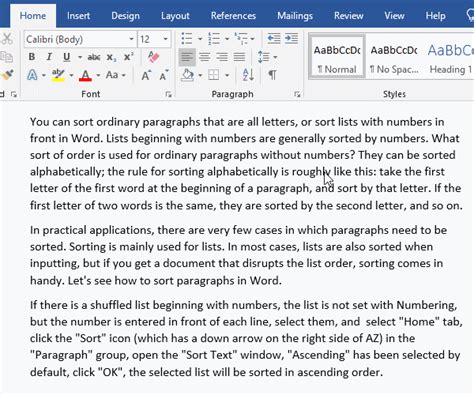Viewport: 474px width, 395px height.
Task: Open the Font dialog launcher
Action: point(168,95)
